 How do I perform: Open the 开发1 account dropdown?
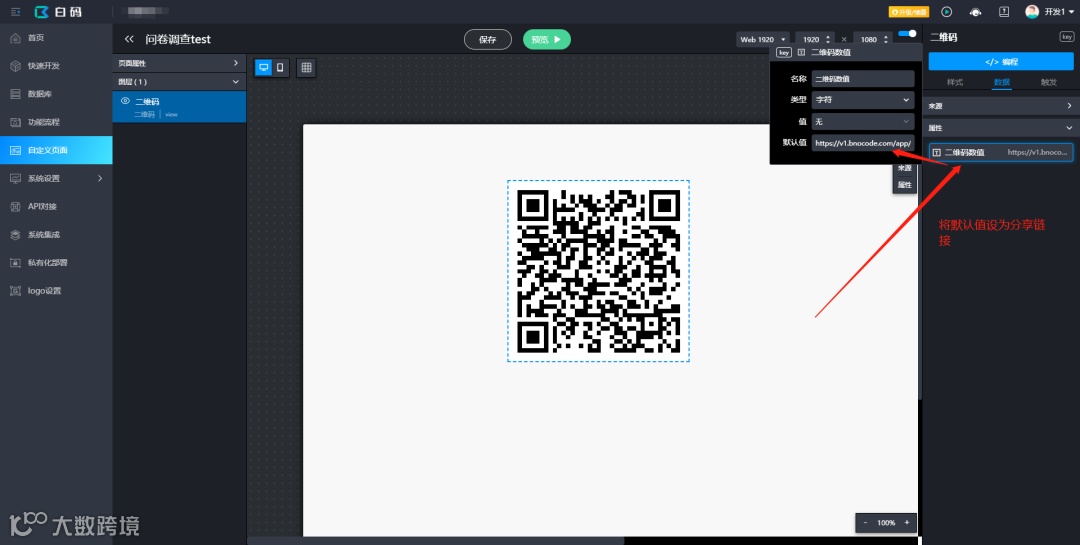pyautogui.click(x=1059, y=12)
